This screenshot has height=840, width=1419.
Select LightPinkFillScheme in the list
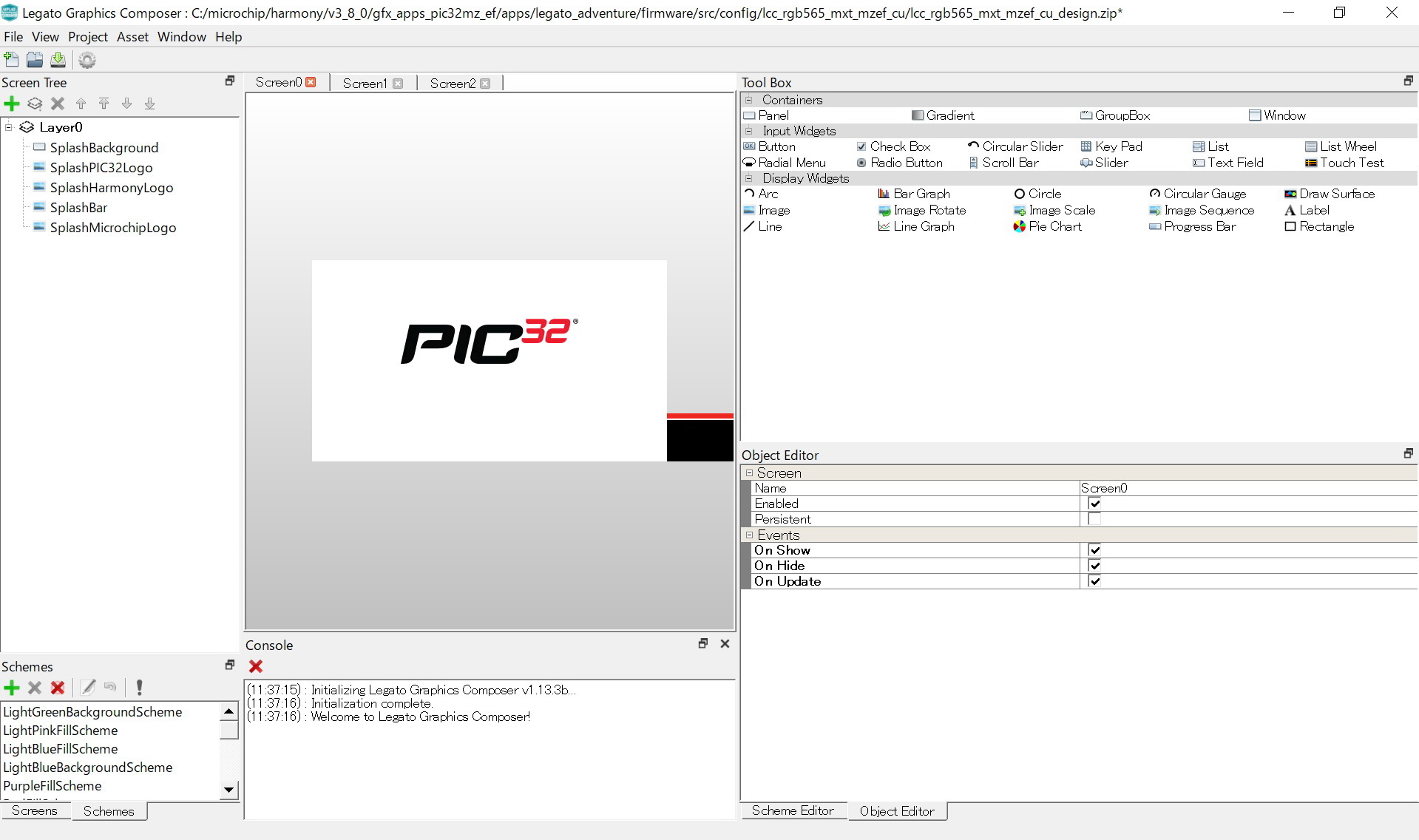61,731
